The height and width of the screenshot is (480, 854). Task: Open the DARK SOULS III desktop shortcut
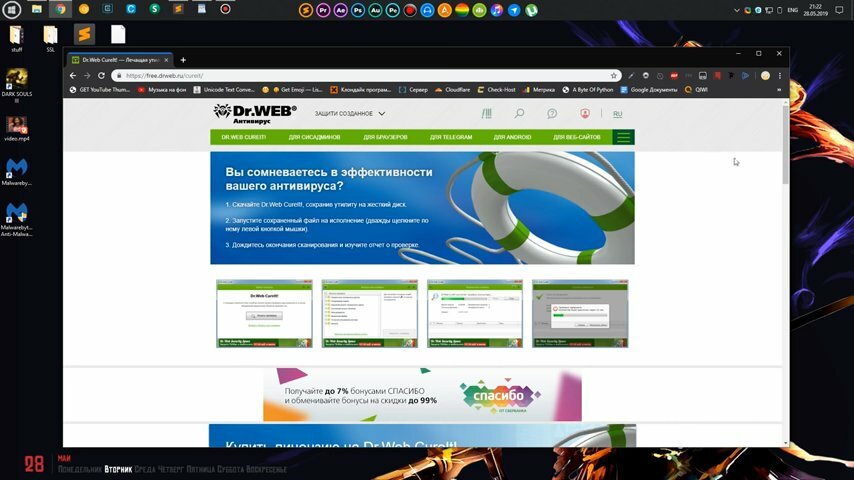coord(16,86)
